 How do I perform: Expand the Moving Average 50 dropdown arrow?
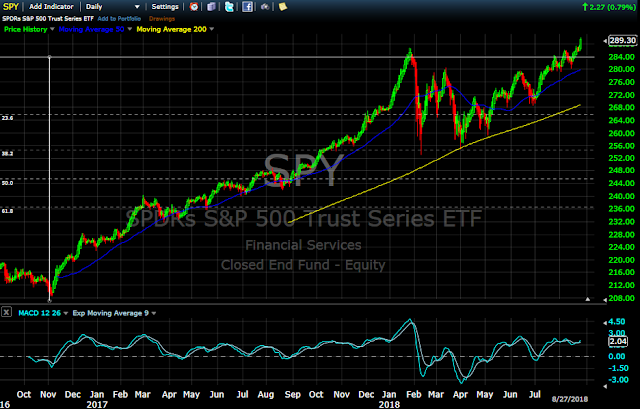pyautogui.click(x=129, y=29)
